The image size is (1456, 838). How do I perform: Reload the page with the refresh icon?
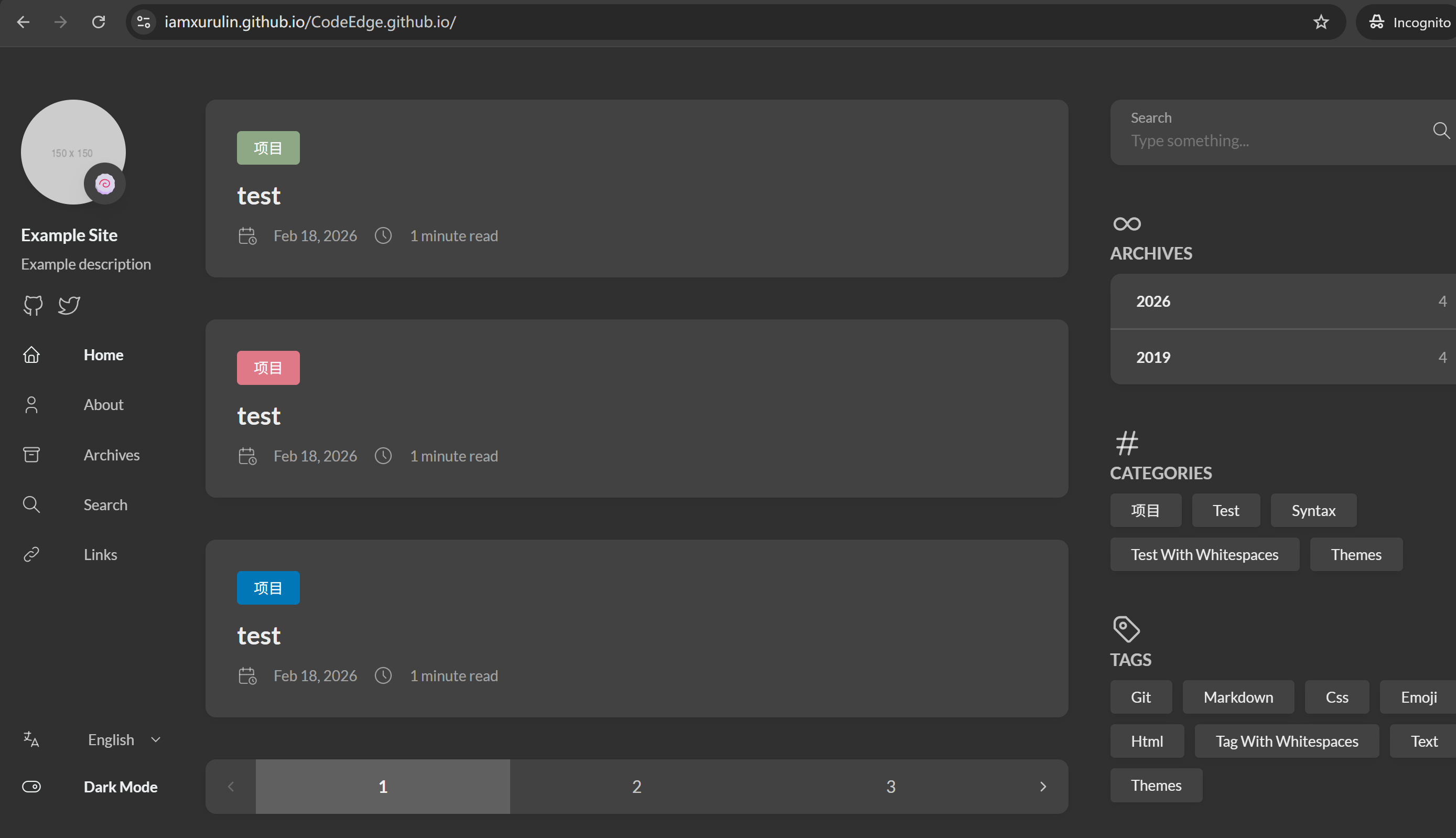point(99,22)
